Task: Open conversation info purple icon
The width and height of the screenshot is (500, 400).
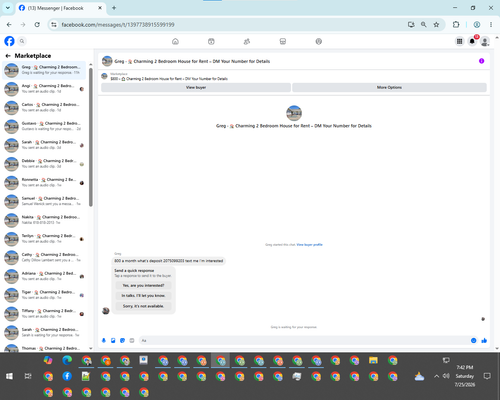Action: coord(481,61)
